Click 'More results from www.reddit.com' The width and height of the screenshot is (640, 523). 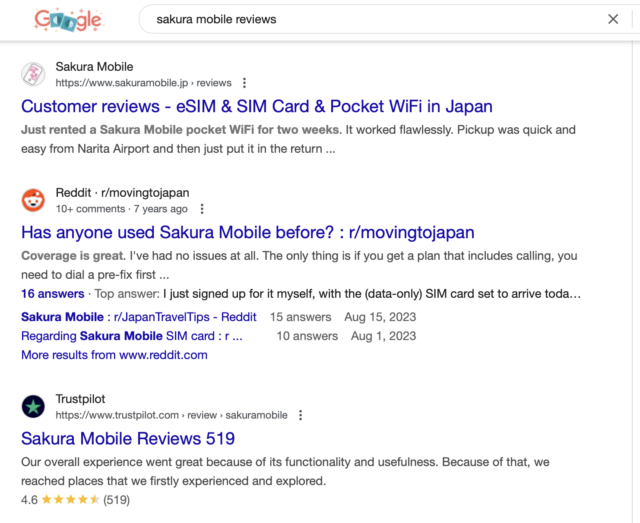114,355
